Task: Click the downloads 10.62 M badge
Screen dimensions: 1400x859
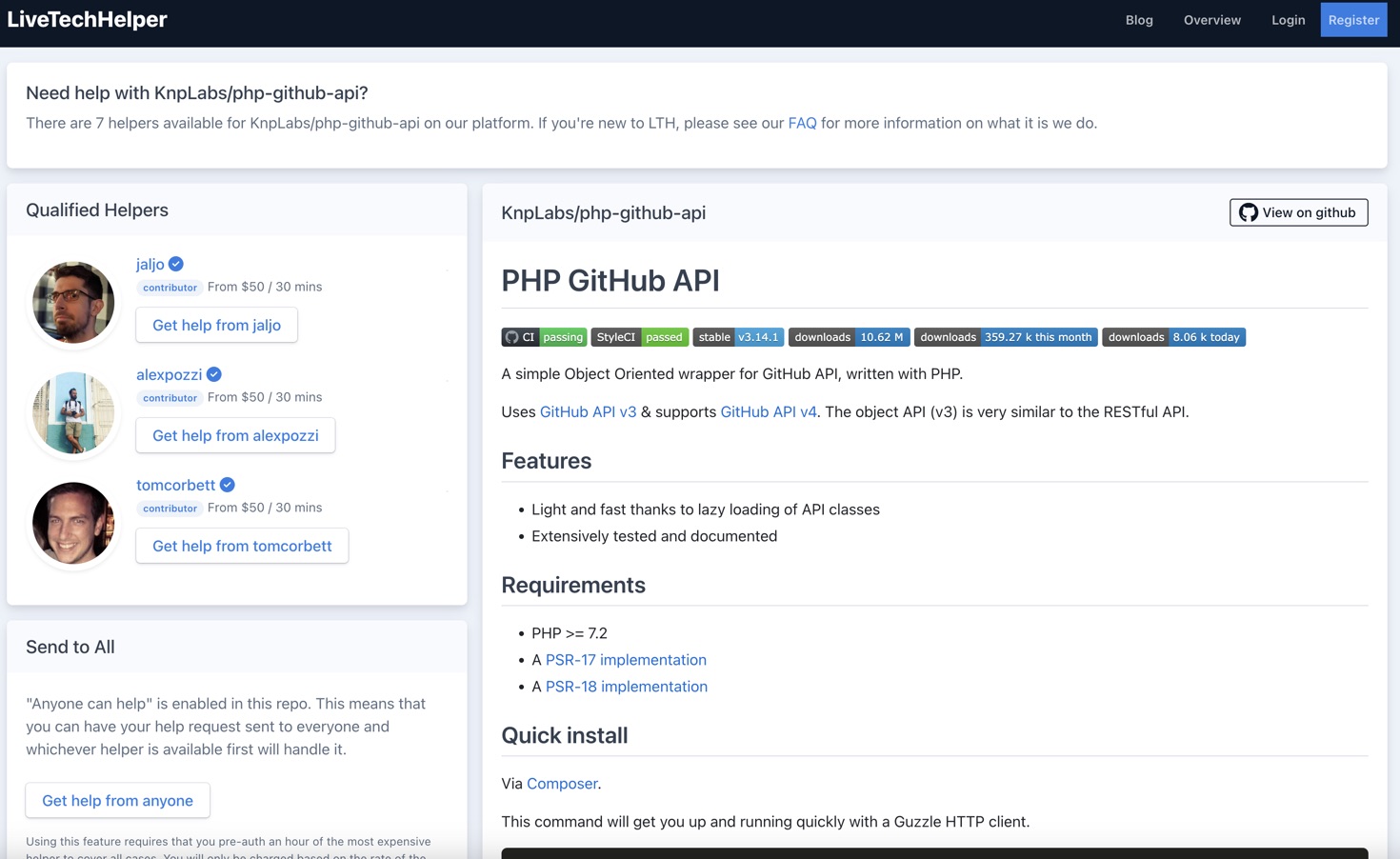Action: 849,337
